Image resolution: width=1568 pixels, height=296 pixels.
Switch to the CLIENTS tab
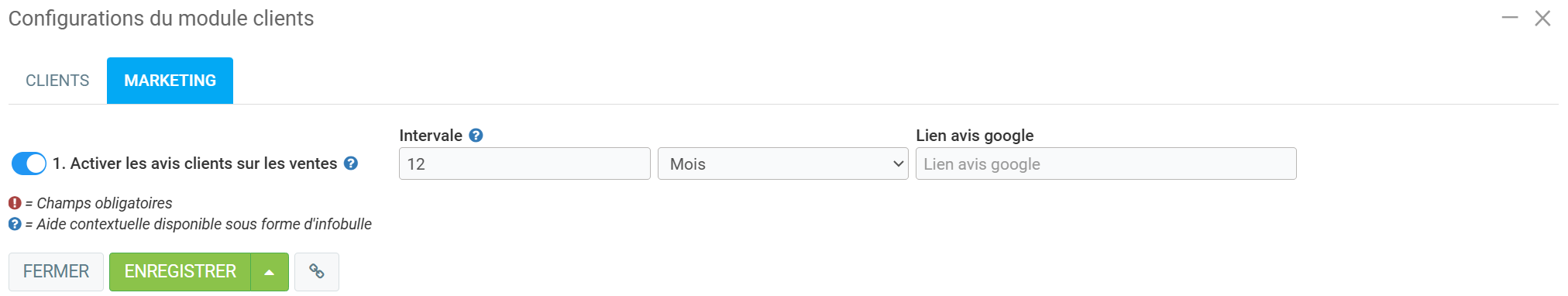[57, 81]
